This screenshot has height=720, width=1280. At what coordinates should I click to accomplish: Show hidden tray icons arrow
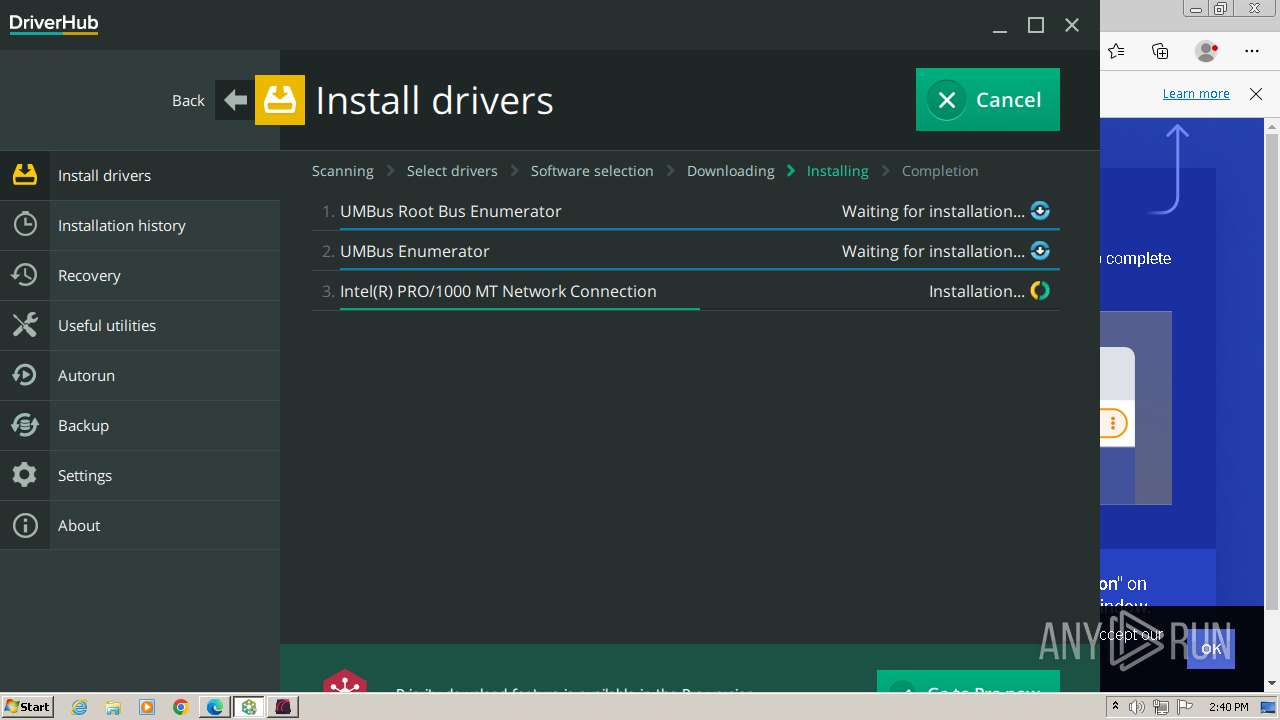coord(1115,707)
